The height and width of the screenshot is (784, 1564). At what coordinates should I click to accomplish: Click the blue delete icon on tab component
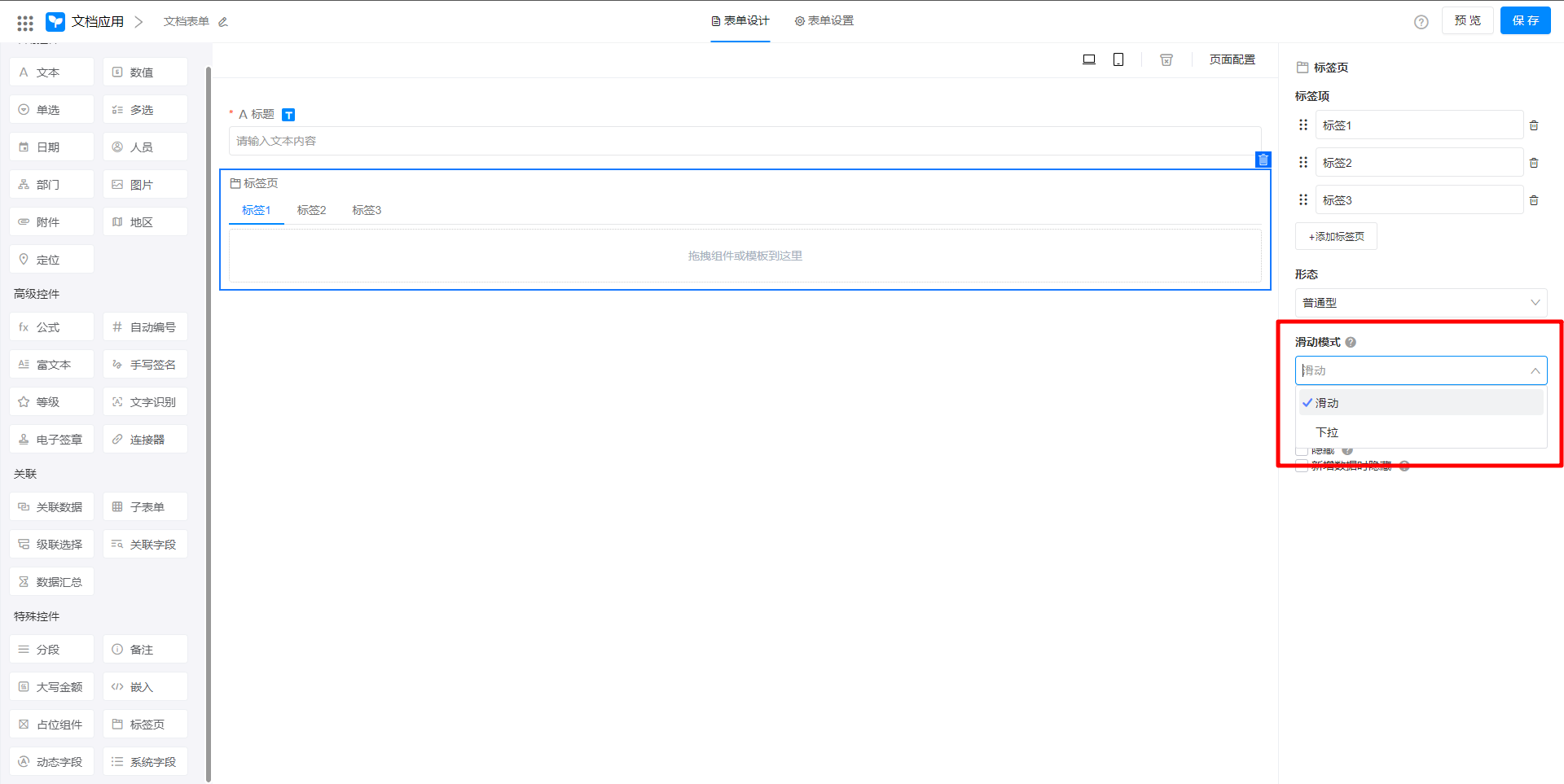pos(1263,160)
